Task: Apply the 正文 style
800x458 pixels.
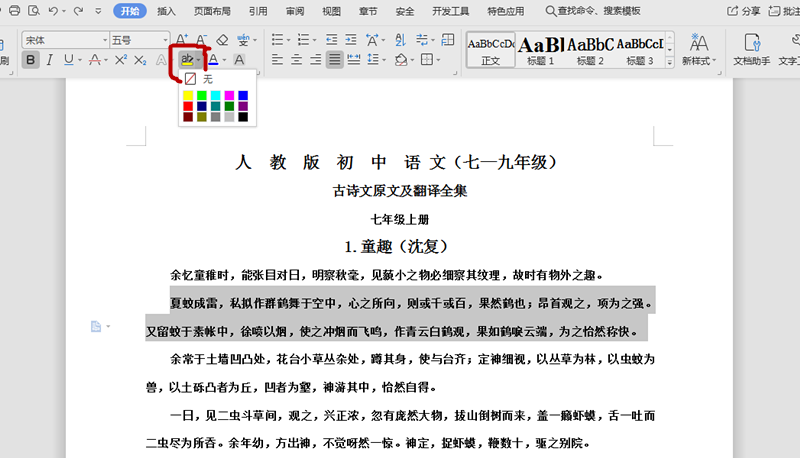Action: click(x=491, y=49)
